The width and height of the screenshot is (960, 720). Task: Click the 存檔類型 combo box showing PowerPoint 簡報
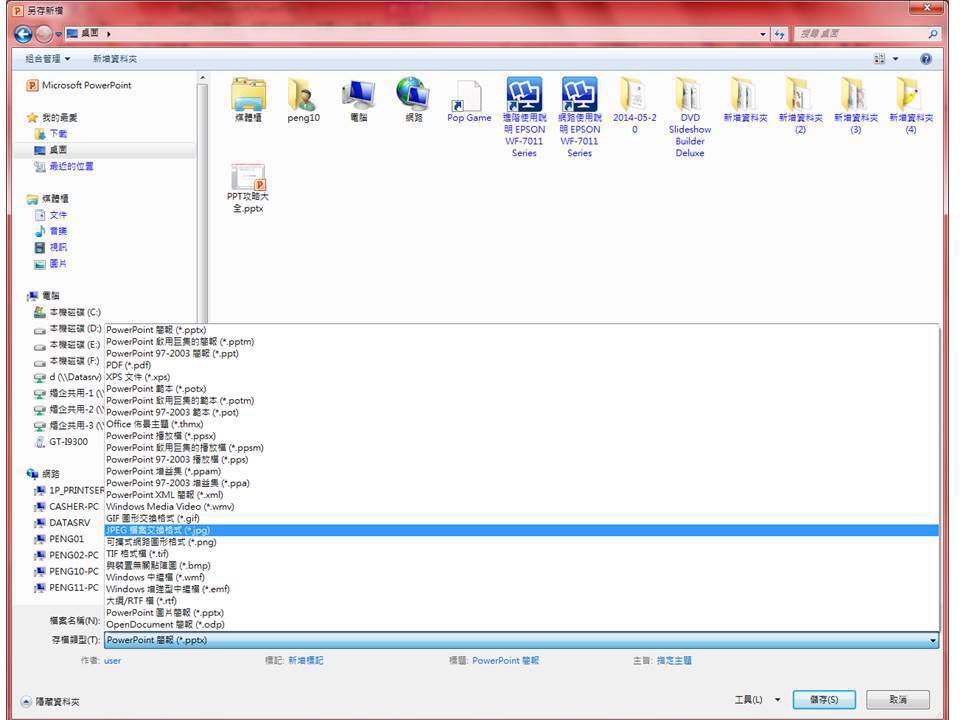point(522,640)
